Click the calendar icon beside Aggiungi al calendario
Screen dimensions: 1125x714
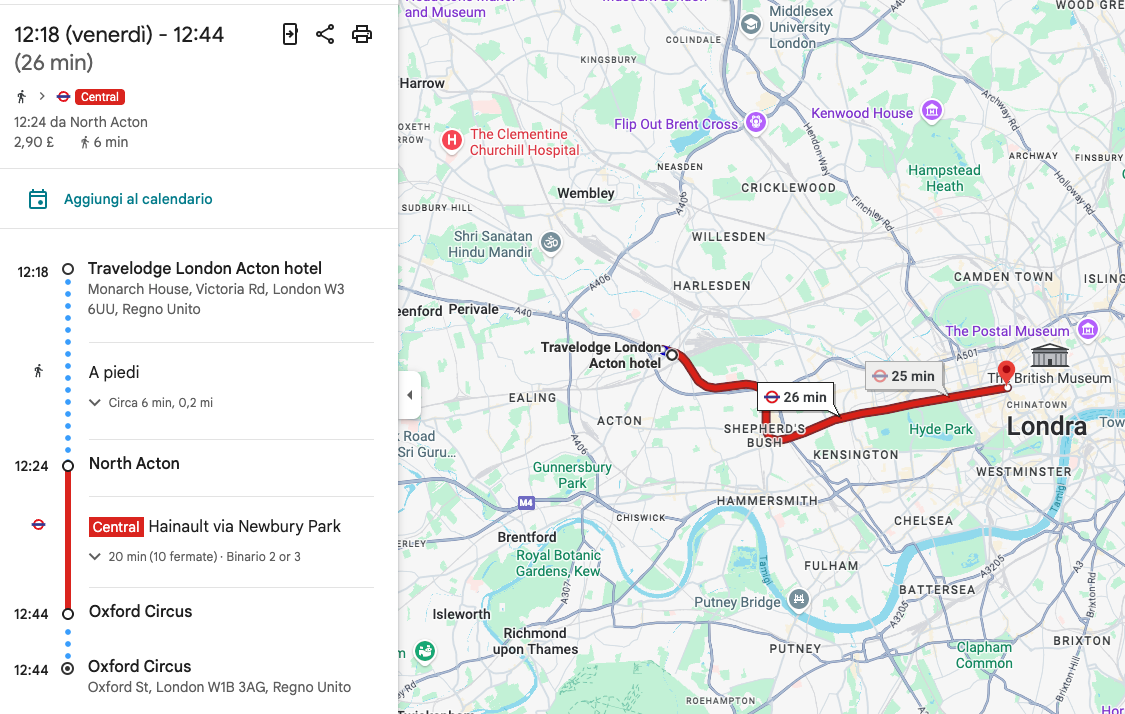tap(38, 199)
